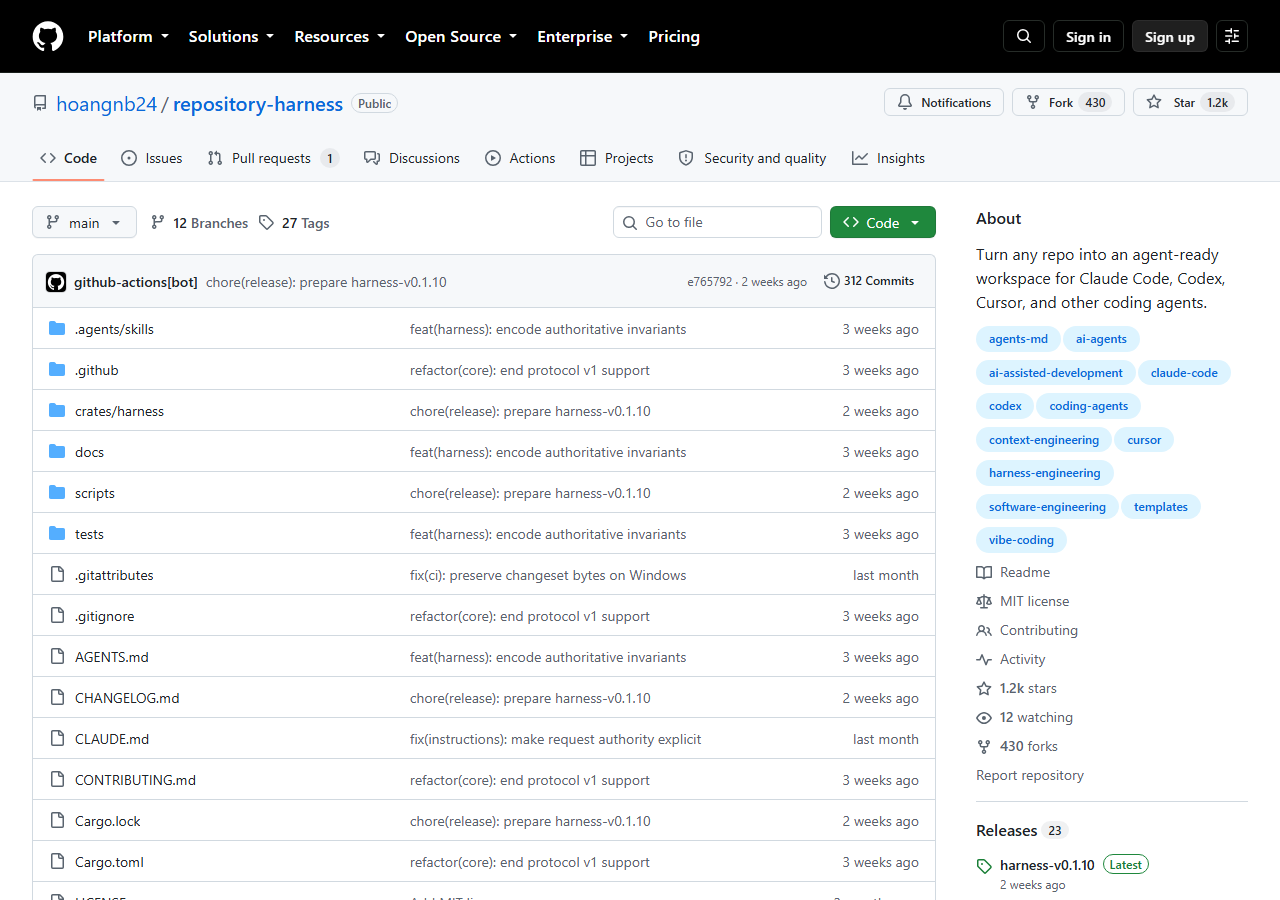Click the file icon for .gitattributes

pyautogui.click(x=57, y=575)
